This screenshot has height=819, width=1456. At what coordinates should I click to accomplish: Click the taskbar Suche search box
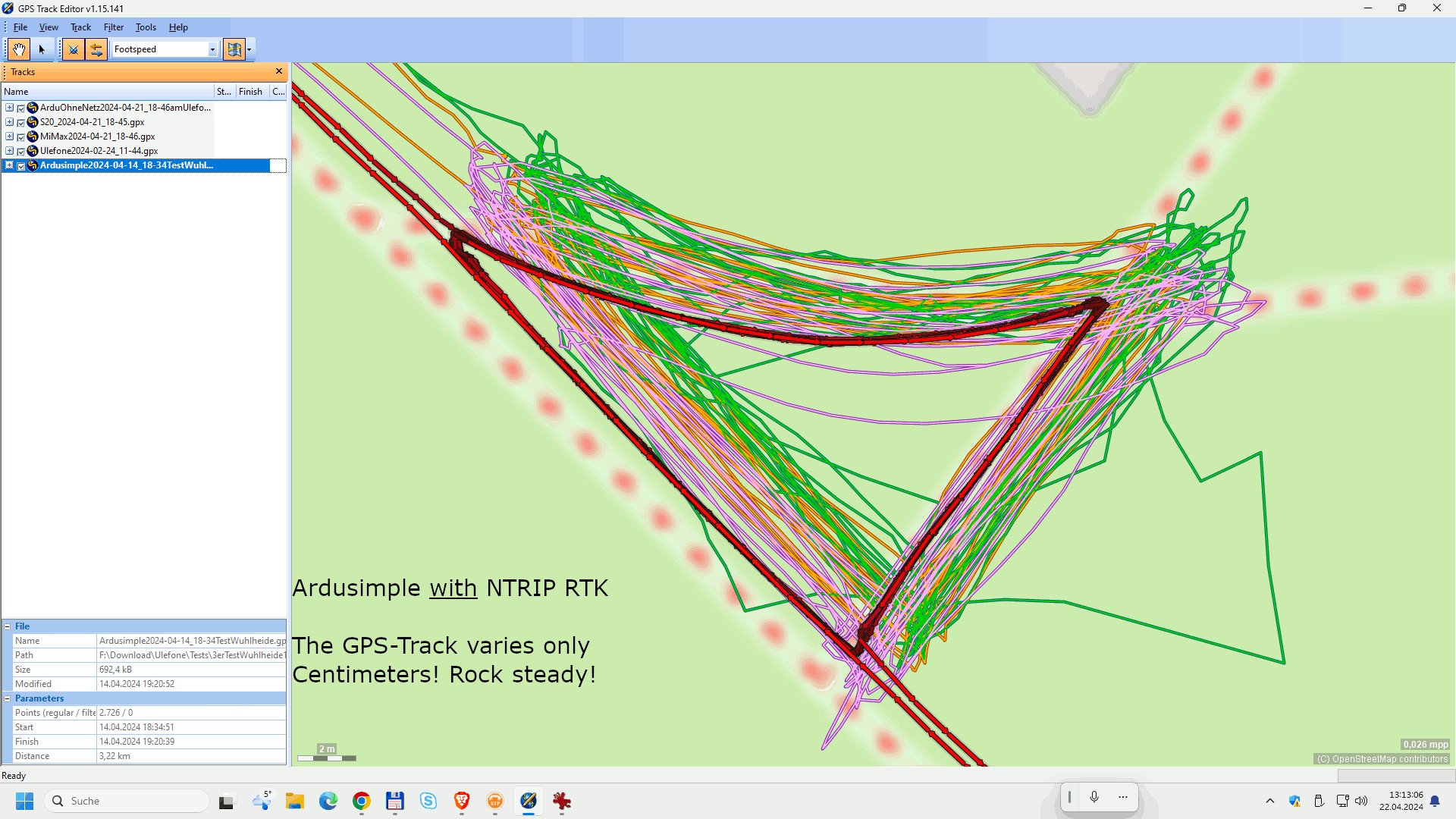(126, 801)
